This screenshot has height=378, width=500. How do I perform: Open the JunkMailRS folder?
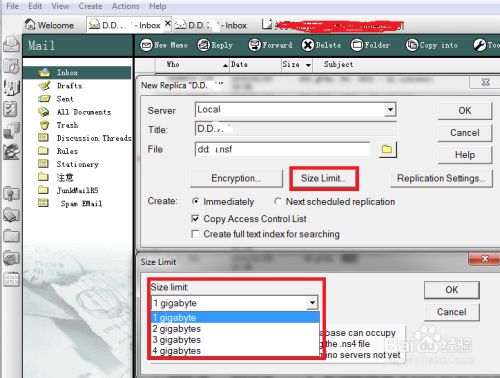point(77,190)
